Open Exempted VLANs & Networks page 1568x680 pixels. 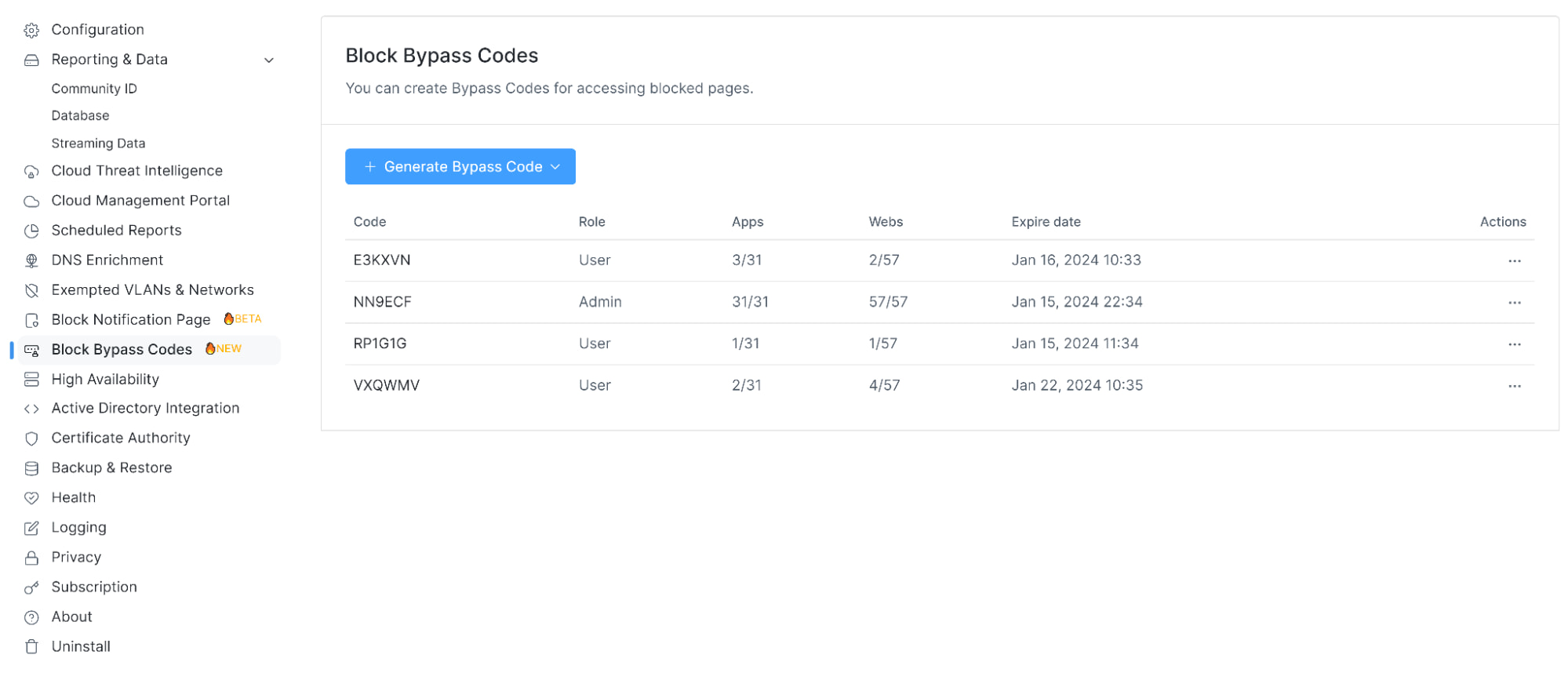tap(153, 290)
